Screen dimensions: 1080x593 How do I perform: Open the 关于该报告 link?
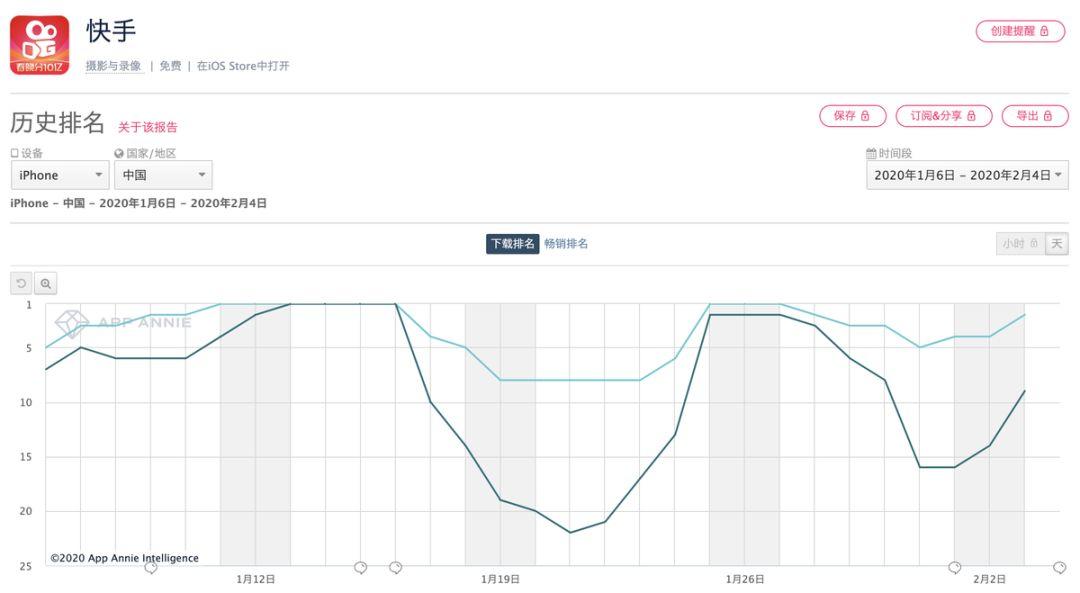(147, 127)
